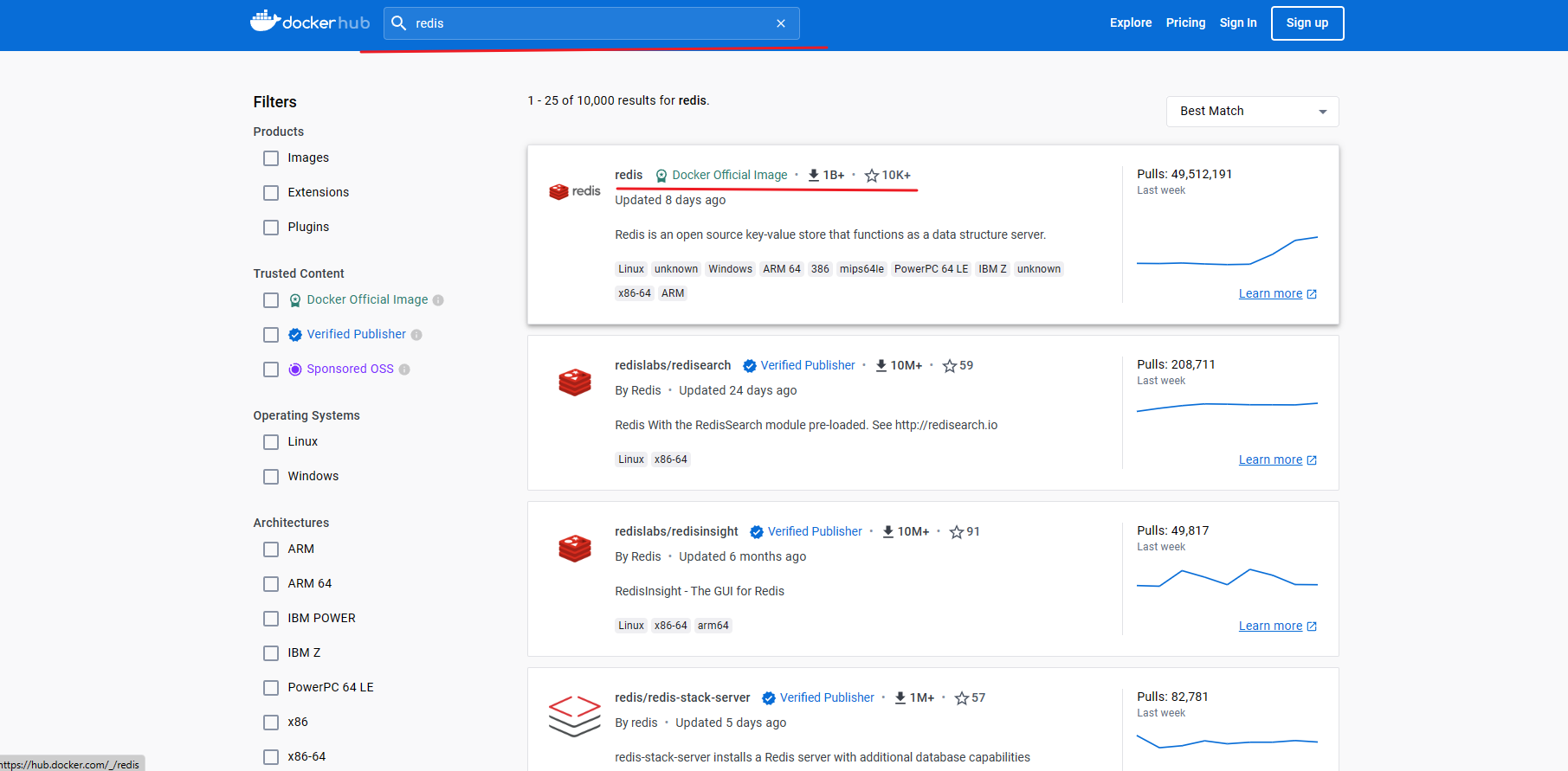Select the ARM 64 architecture checkbox
The image size is (1568, 771).
coord(271,584)
